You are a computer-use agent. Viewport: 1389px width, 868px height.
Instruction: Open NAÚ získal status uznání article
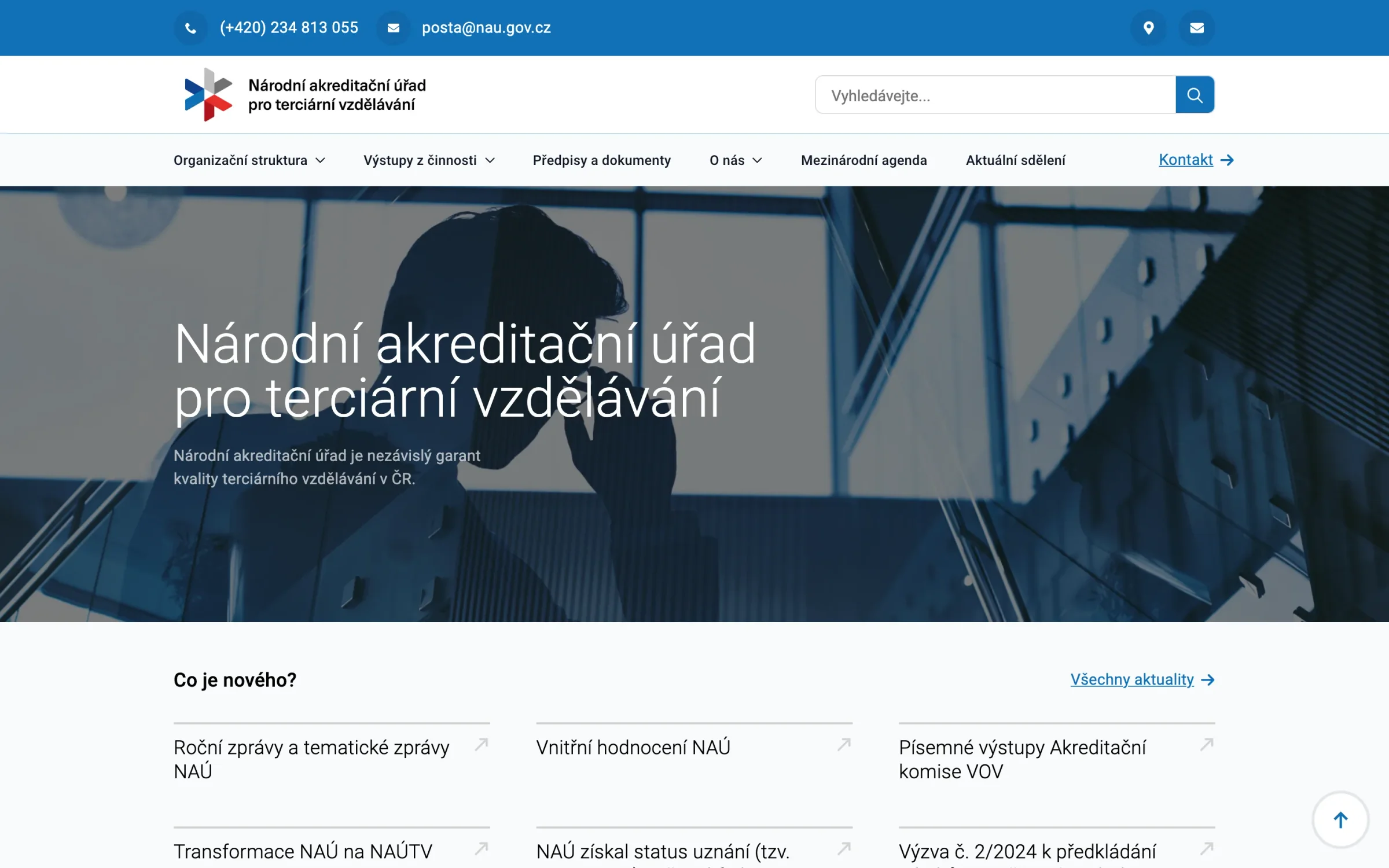point(663,853)
